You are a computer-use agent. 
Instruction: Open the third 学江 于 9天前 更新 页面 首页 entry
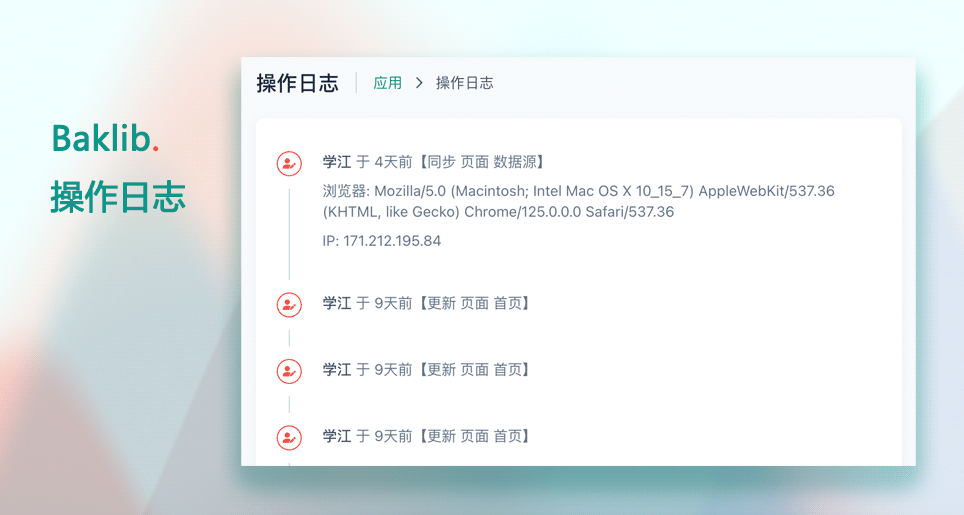point(427,436)
